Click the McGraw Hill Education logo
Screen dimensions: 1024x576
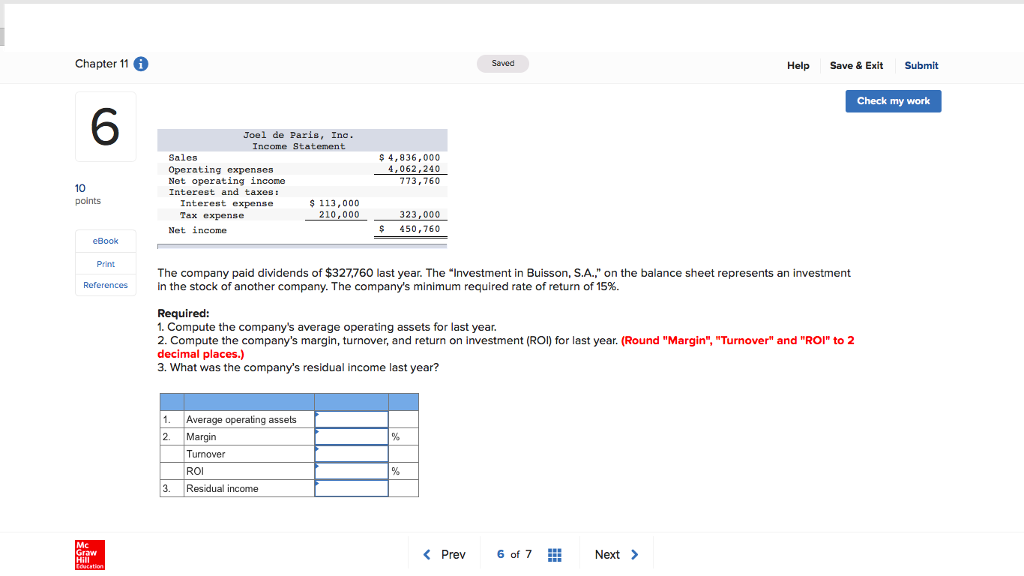click(89, 554)
